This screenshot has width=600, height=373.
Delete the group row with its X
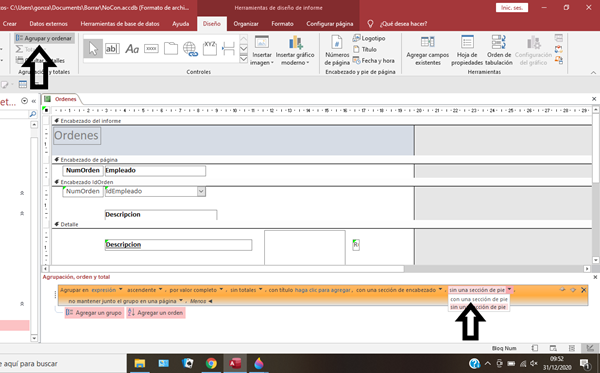click(584, 290)
